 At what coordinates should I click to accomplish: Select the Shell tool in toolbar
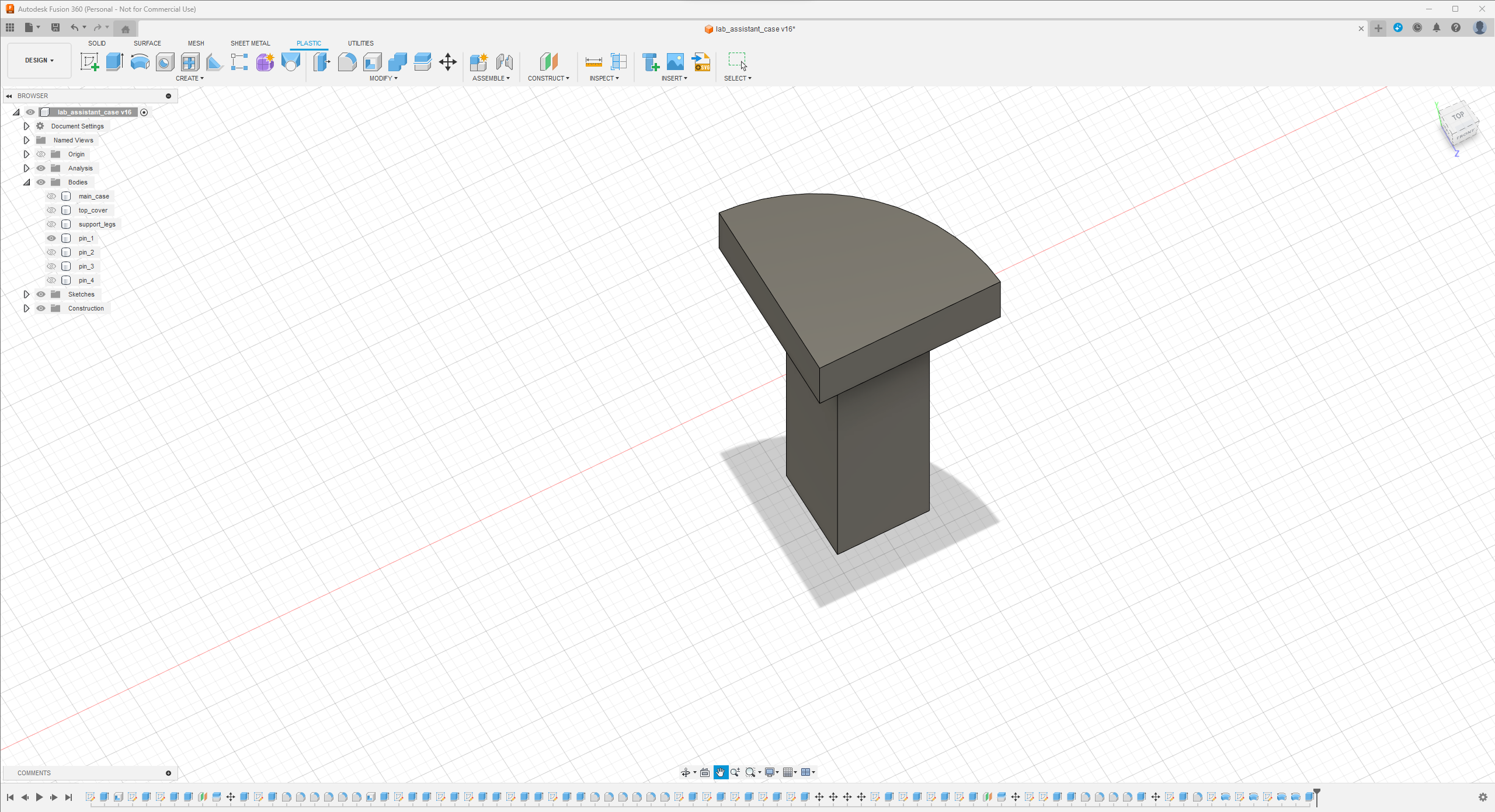tap(371, 62)
